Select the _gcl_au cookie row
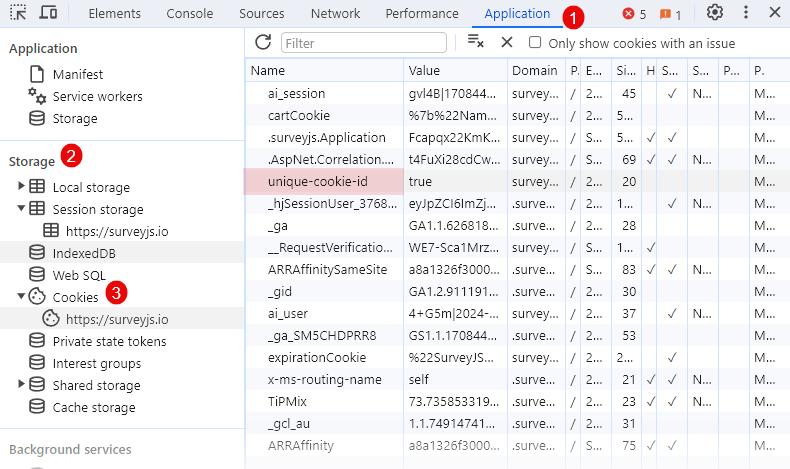This screenshot has width=790, height=469. [x=517, y=424]
